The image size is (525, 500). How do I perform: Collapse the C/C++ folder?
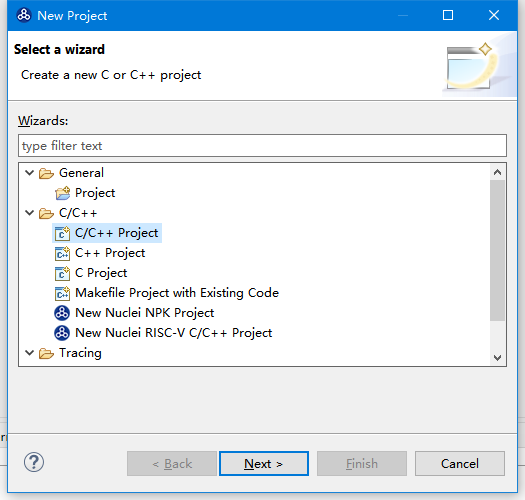point(30,213)
